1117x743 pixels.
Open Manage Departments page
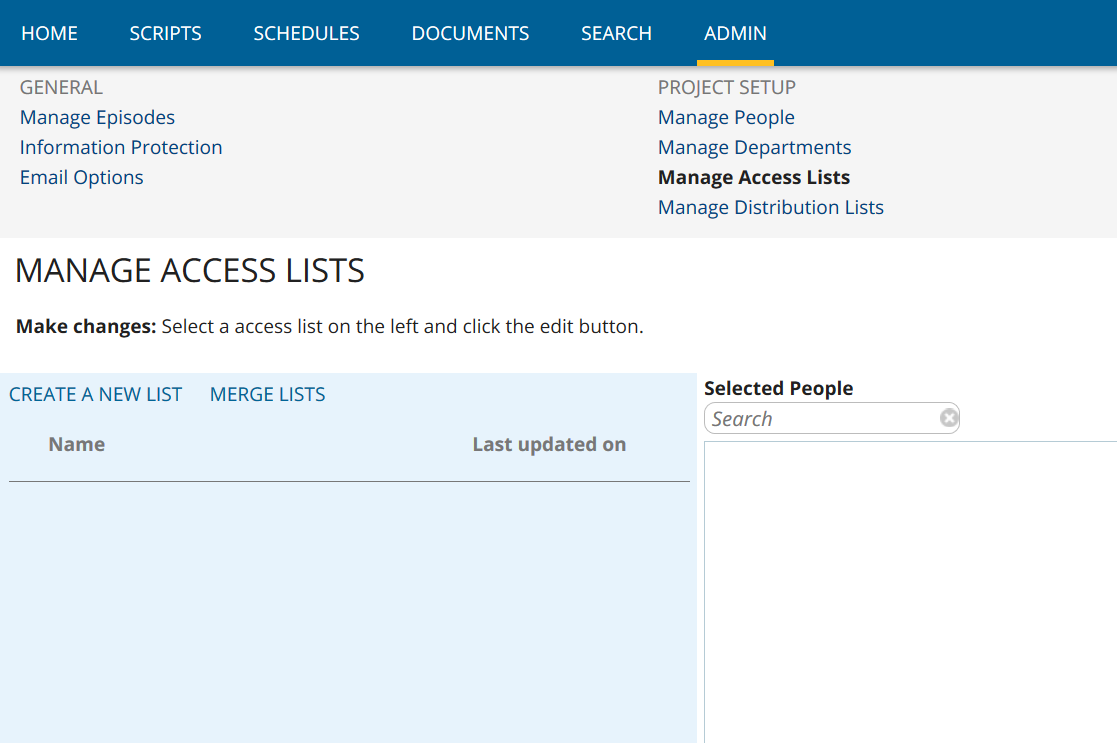754,147
